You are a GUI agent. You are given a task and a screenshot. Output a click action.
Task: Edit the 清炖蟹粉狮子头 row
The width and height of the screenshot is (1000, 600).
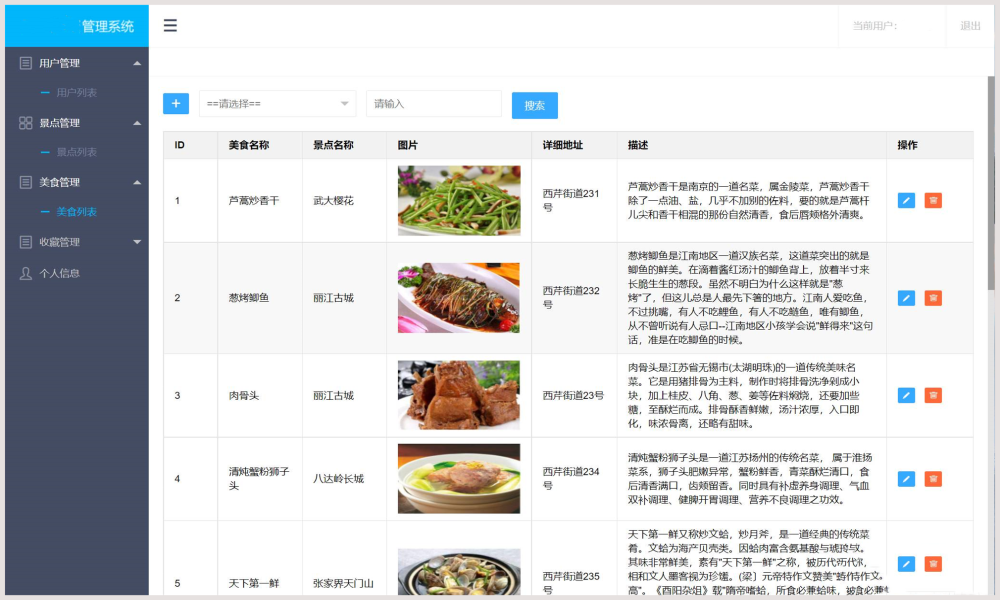[x=906, y=479]
